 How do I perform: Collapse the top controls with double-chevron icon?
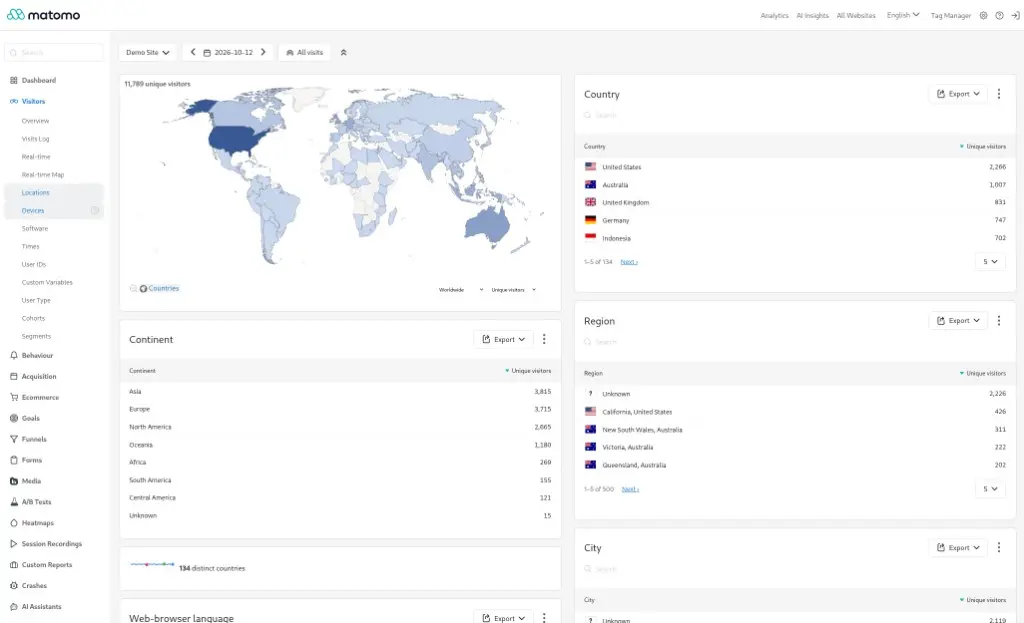click(344, 52)
